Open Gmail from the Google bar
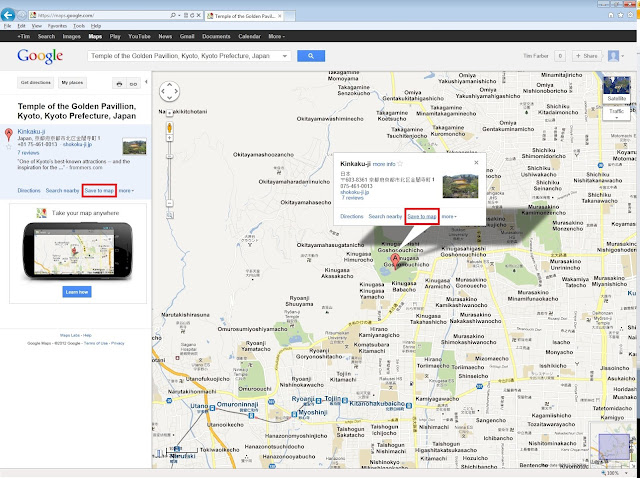 tap(187, 36)
